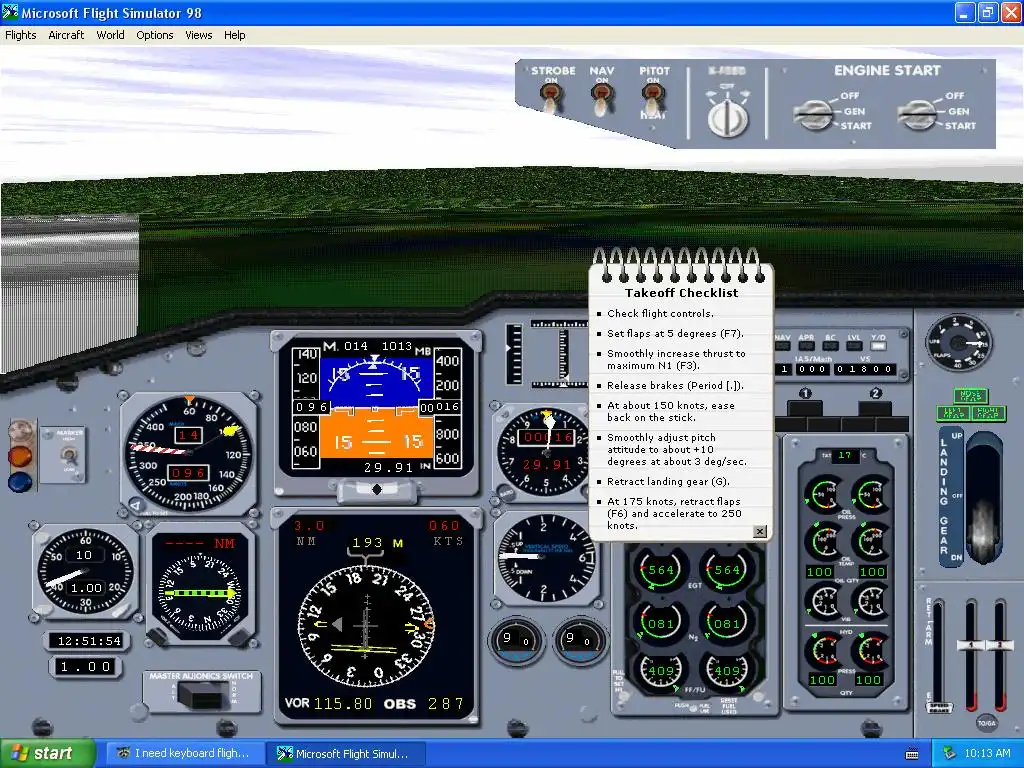Click the altimeter gauge
The width and height of the screenshot is (1024, 768).
[546, 452]
